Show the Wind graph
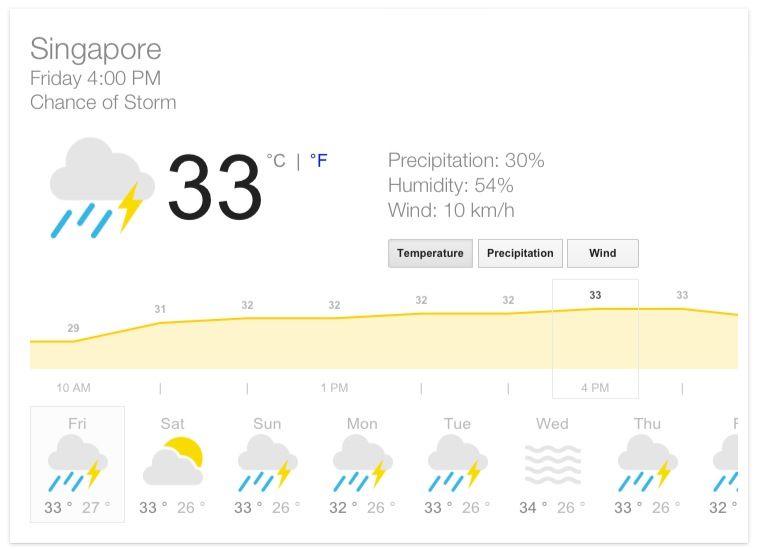The width and height of the screenshot is (757, 549). point(603,253)
